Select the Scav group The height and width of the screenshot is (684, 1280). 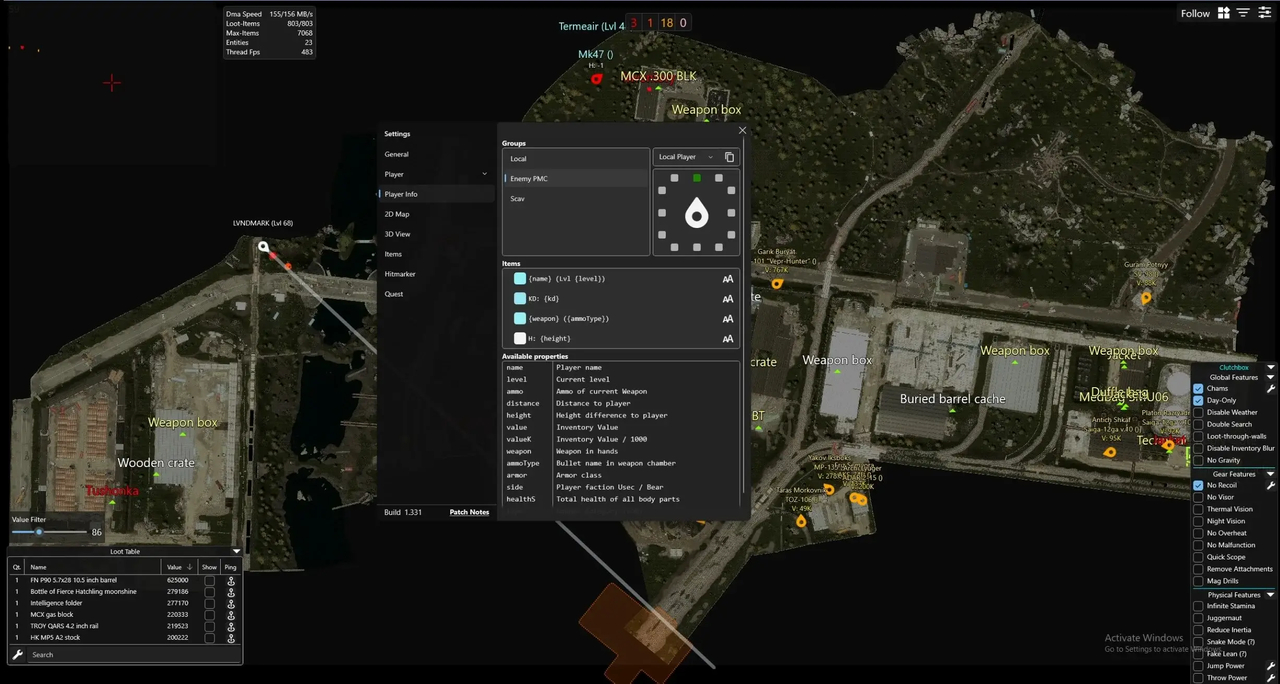[x=517, y=198]
